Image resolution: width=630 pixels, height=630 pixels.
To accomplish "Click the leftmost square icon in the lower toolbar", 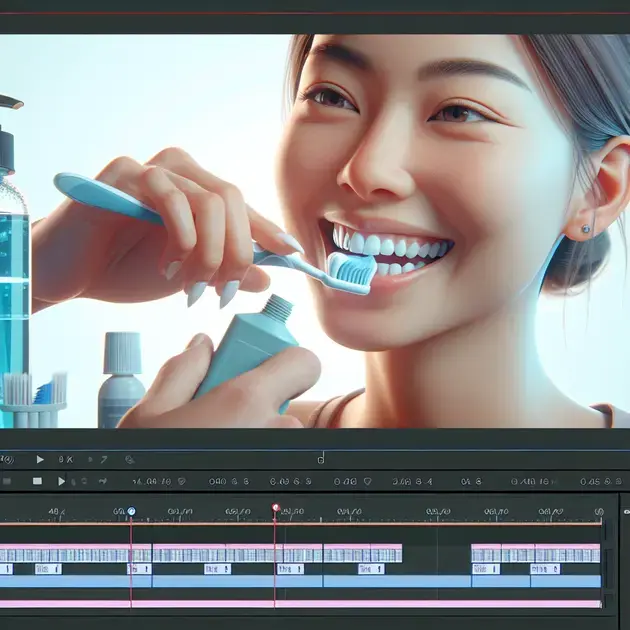I will [37, 481].
